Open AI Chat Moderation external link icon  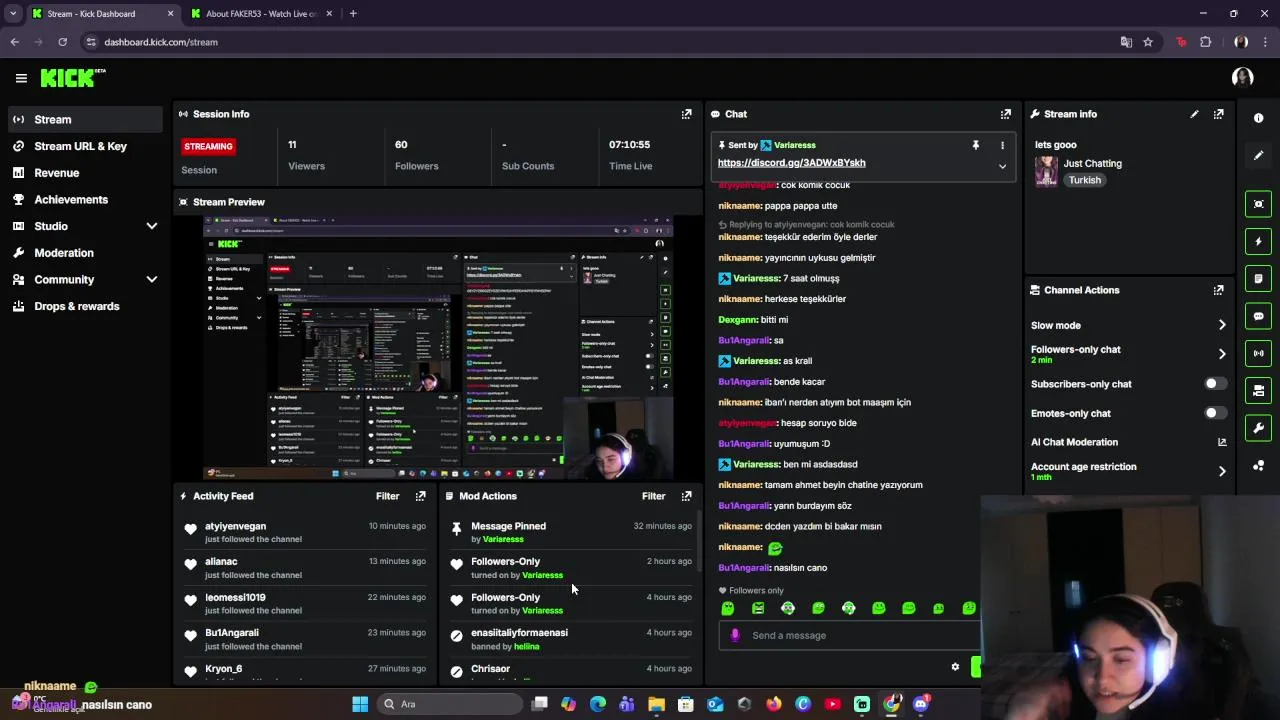coord(1221,442)
